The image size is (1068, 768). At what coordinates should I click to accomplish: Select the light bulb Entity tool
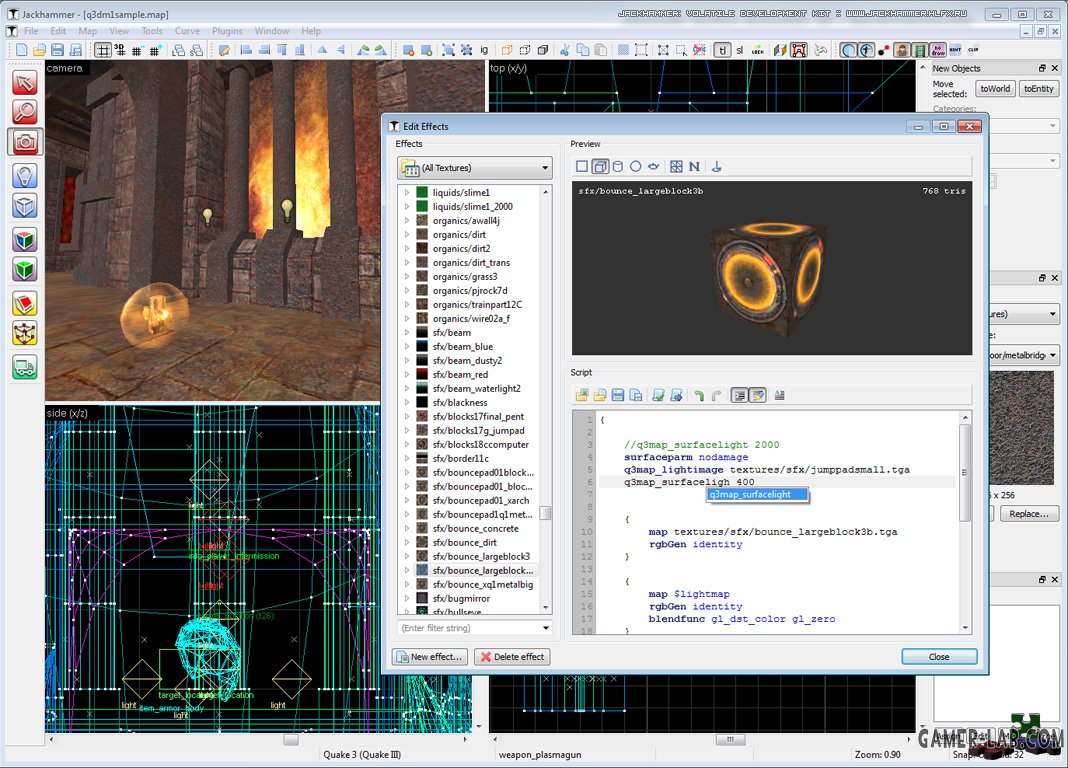(x=25, y=176)
